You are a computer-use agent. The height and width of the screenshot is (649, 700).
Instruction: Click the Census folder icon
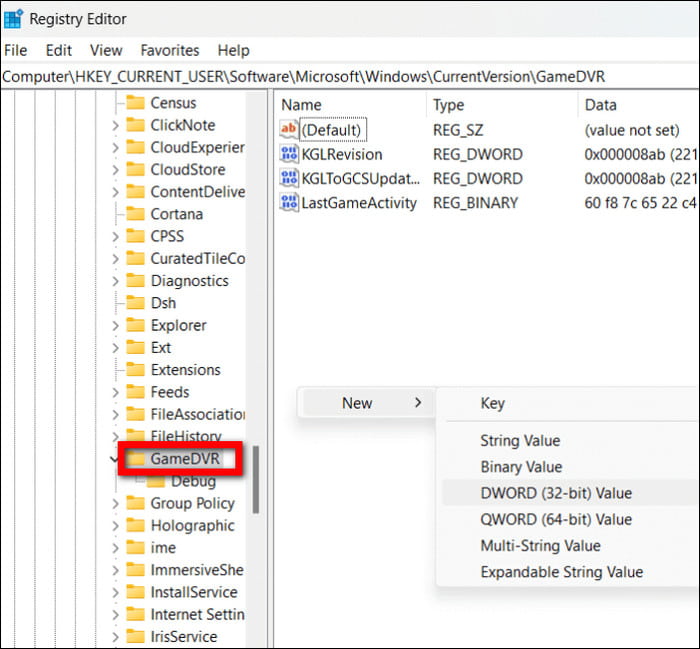coord(135,103)
